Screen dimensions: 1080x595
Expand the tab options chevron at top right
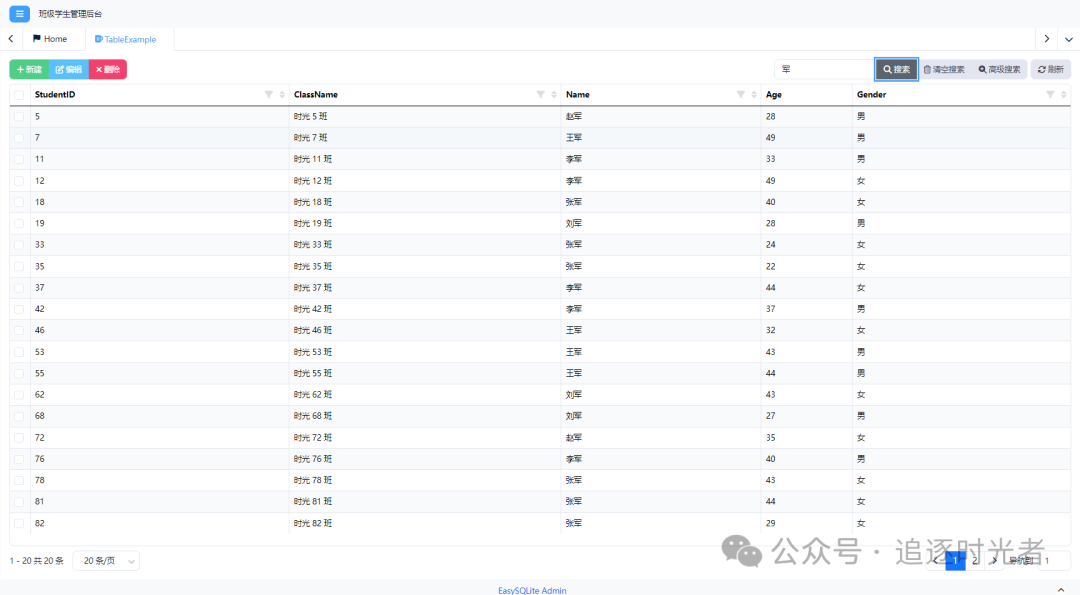1069,37
